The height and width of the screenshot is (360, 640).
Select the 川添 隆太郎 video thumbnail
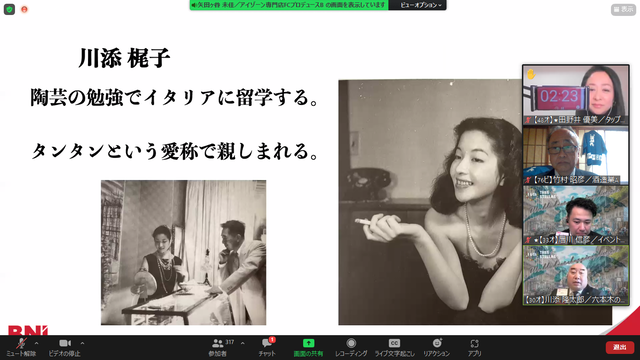(576, 275)
